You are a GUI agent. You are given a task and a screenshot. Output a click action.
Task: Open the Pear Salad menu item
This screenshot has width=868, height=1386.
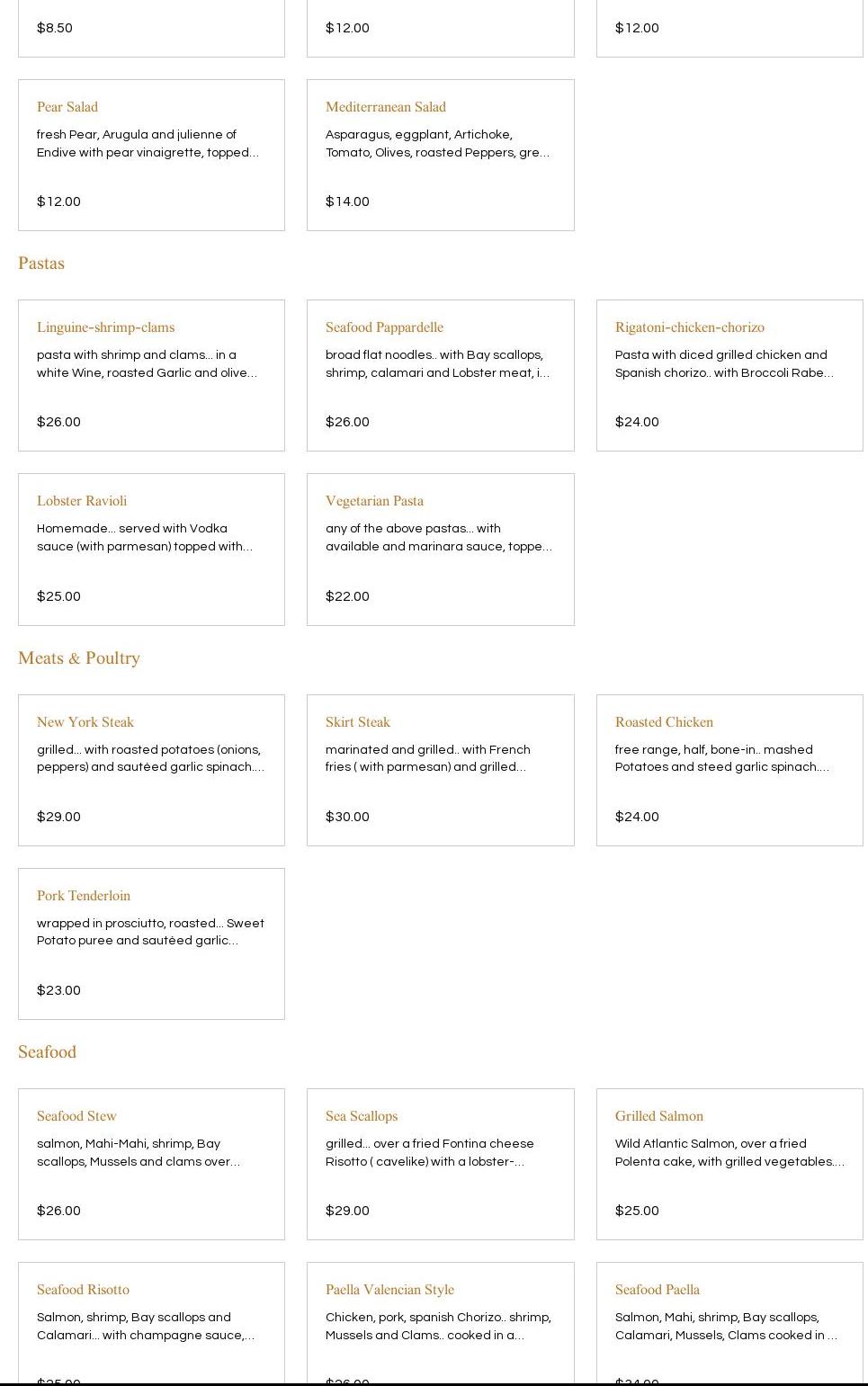point(67,107)
